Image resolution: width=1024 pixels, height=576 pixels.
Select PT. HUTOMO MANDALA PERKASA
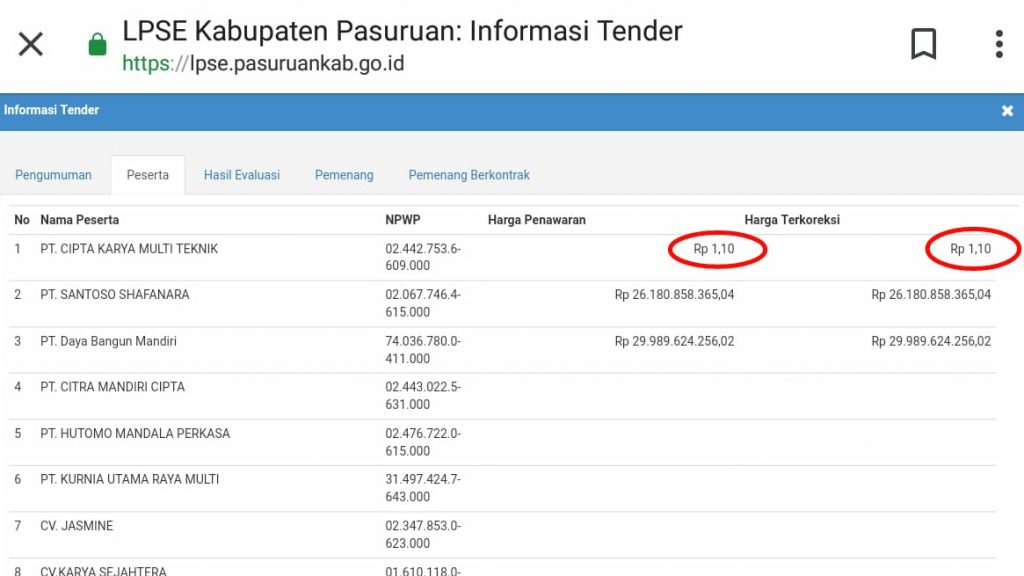coord(135,433)
